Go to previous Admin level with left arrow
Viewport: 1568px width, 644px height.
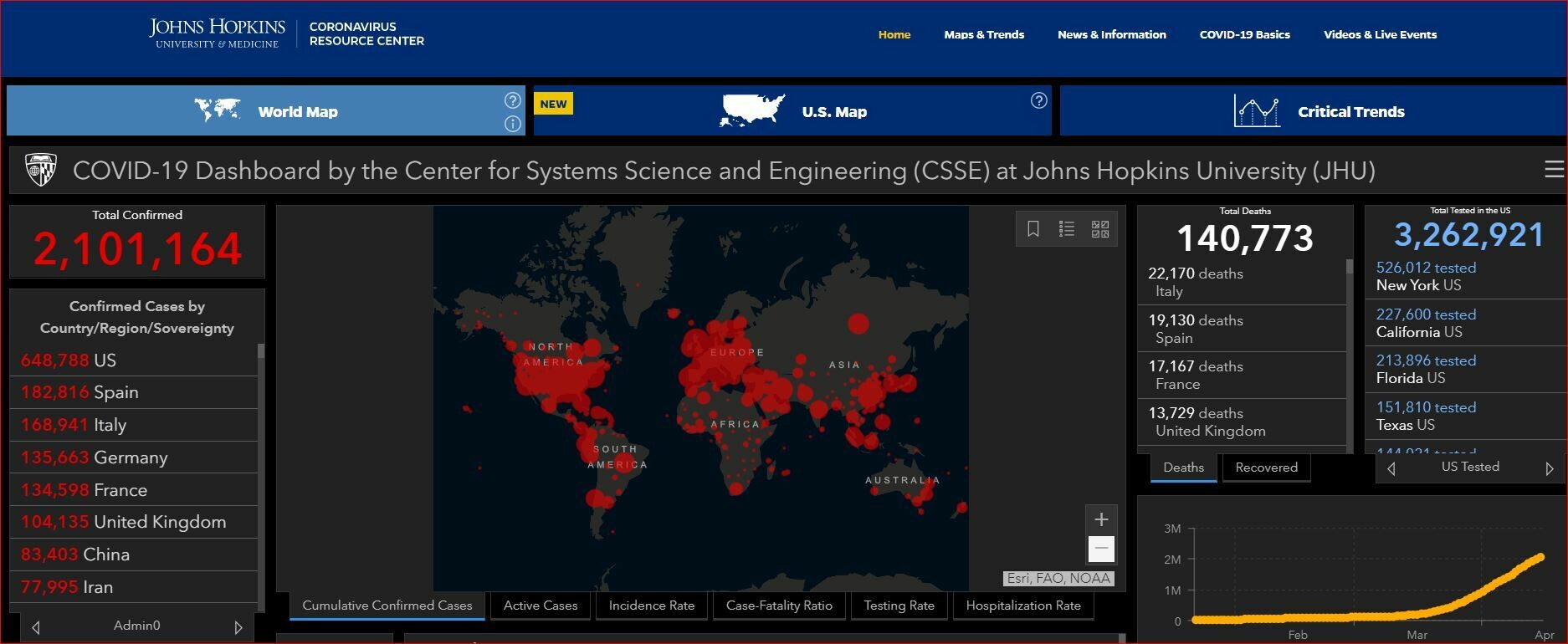tap(35, 626)
